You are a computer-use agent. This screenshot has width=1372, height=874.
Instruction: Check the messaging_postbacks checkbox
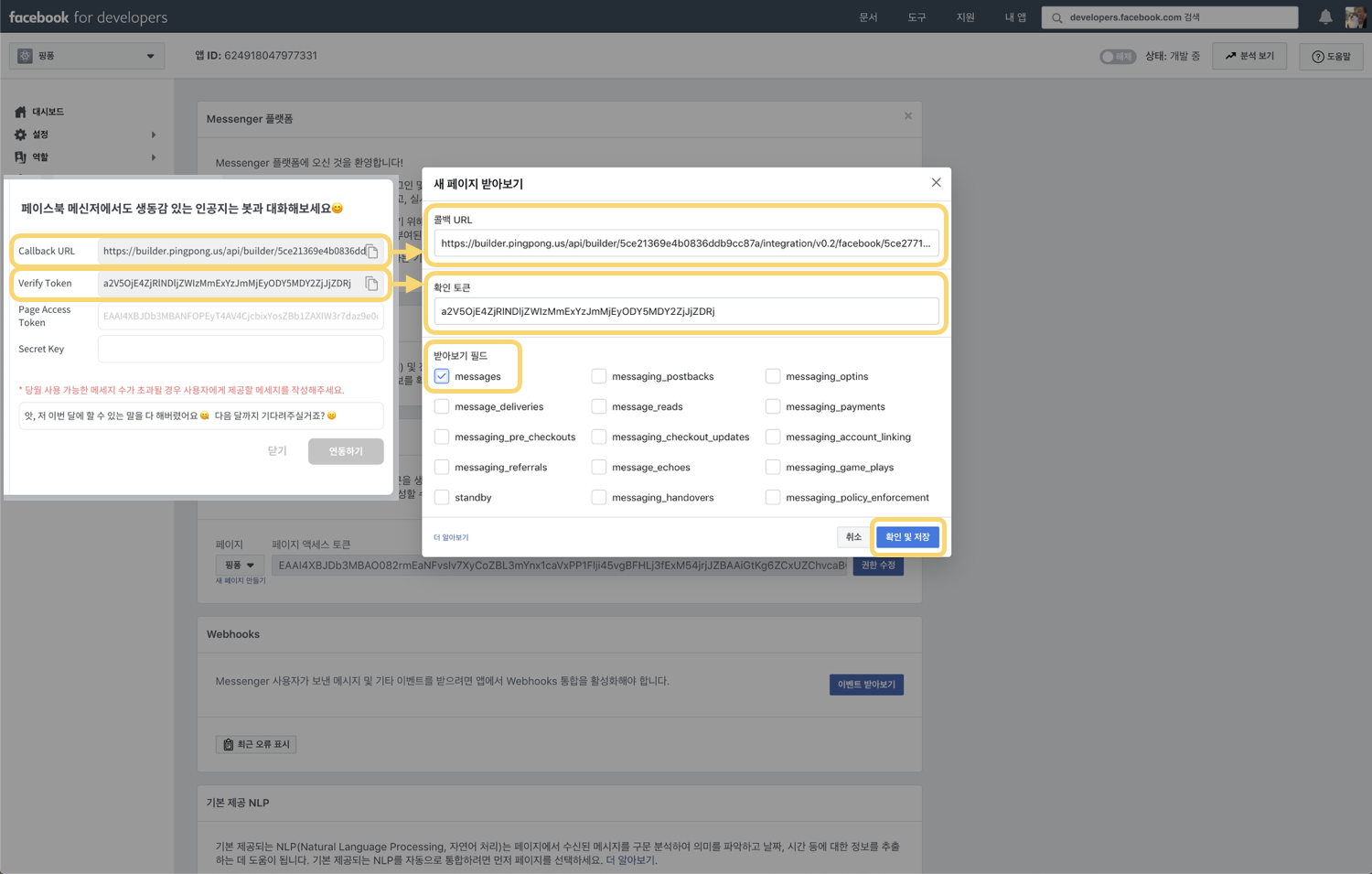(599, 376)
